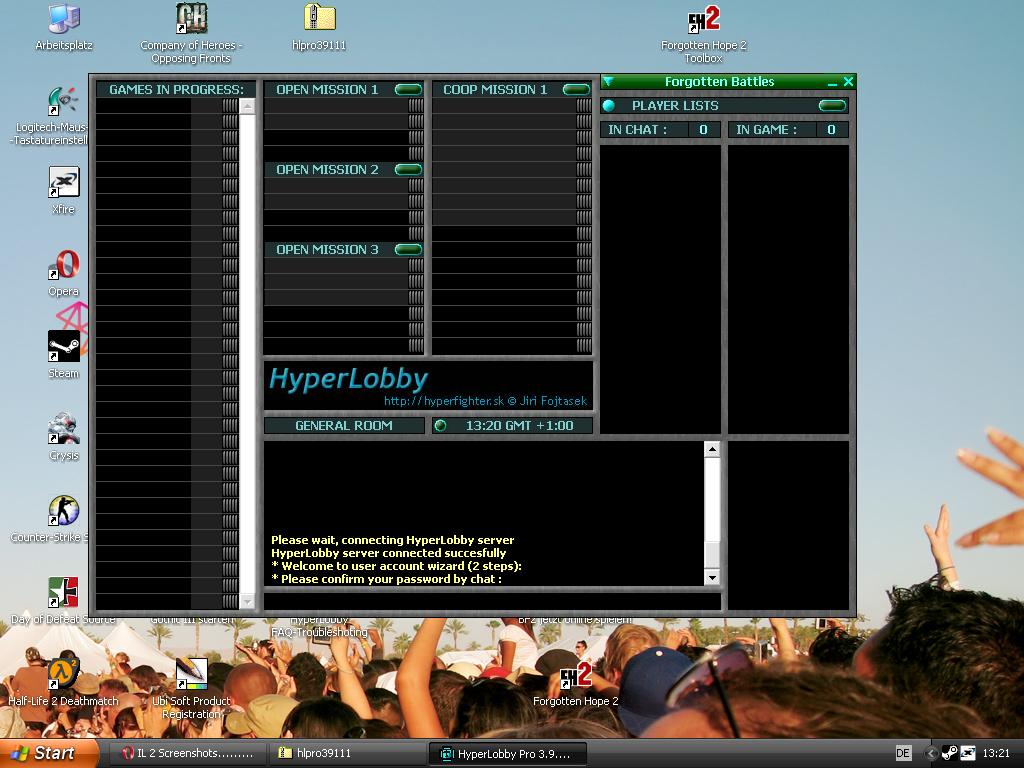Select the Crysis desktop shortcut
This screenshot has height=768, width=1024.
coord(63,436)
